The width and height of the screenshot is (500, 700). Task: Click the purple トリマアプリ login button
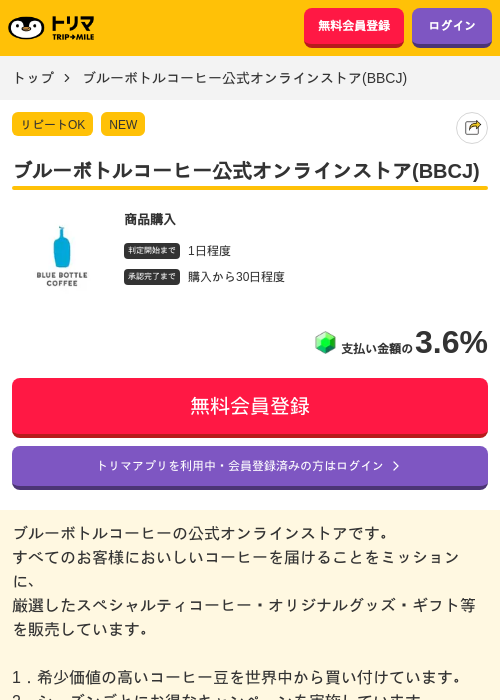point(250,467)
